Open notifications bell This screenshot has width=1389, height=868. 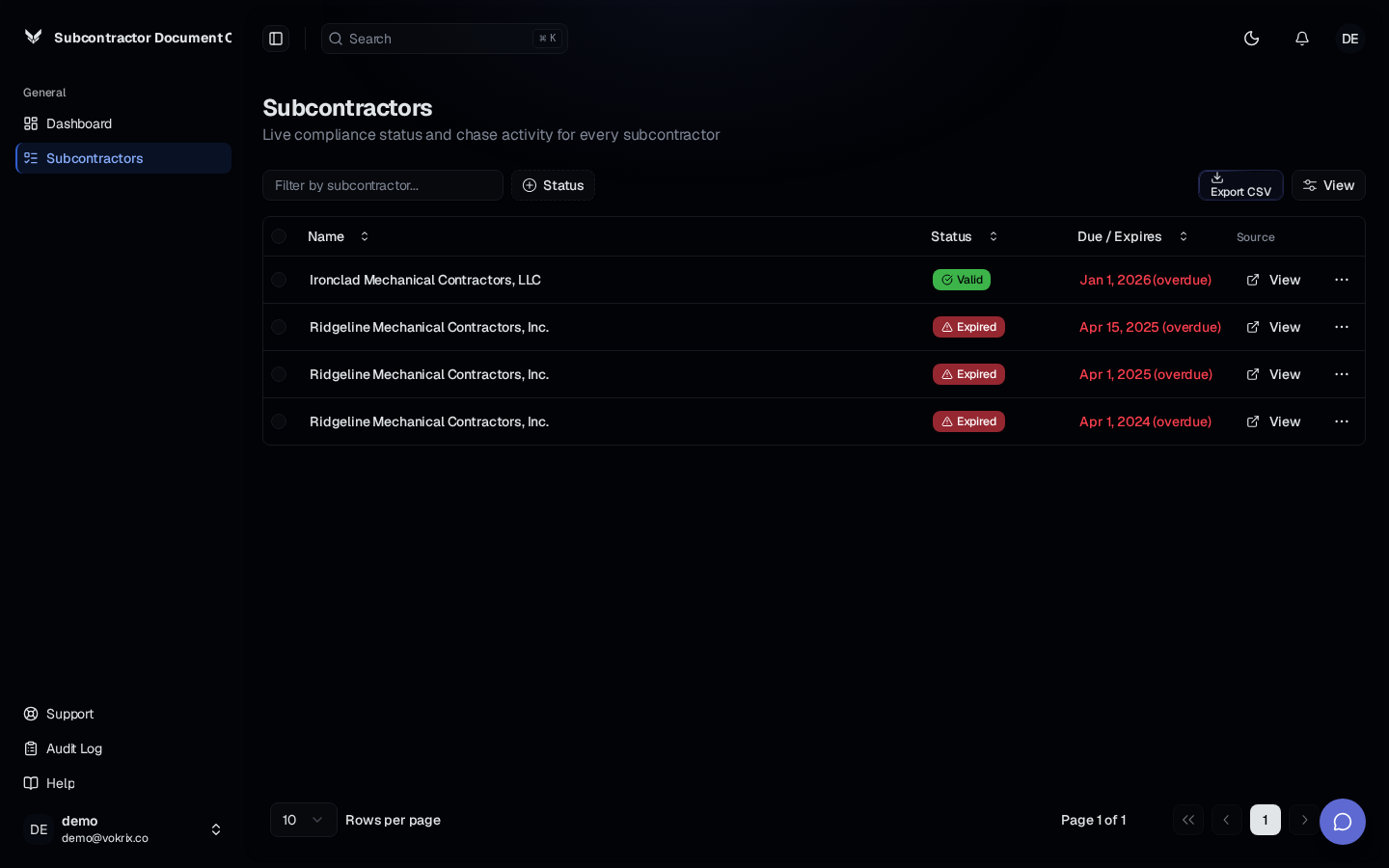(x=1302, y=39)
